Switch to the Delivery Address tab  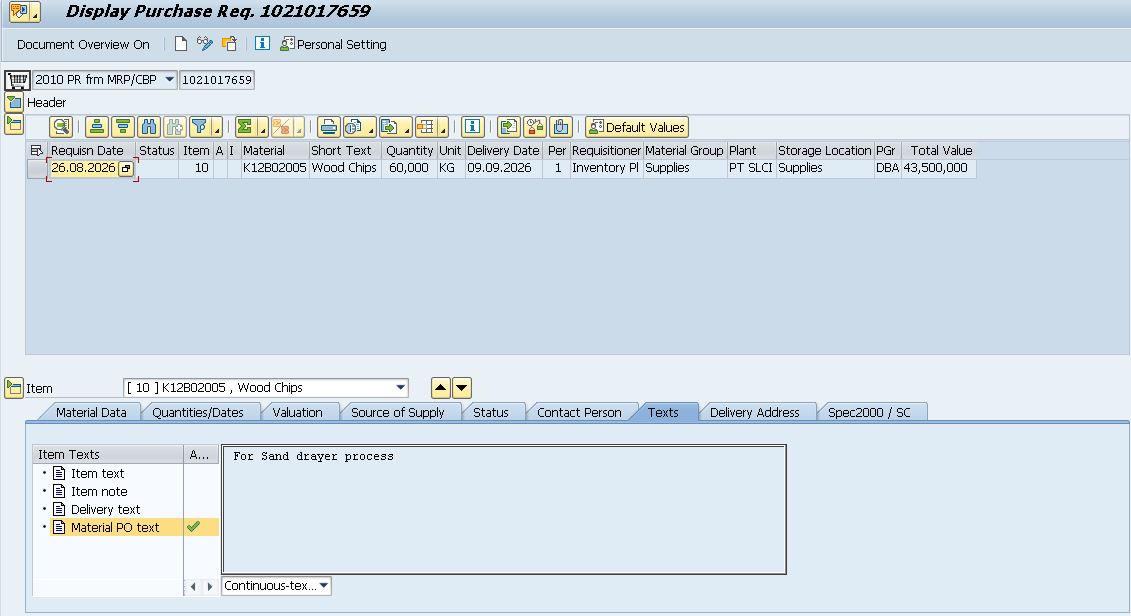754,413
